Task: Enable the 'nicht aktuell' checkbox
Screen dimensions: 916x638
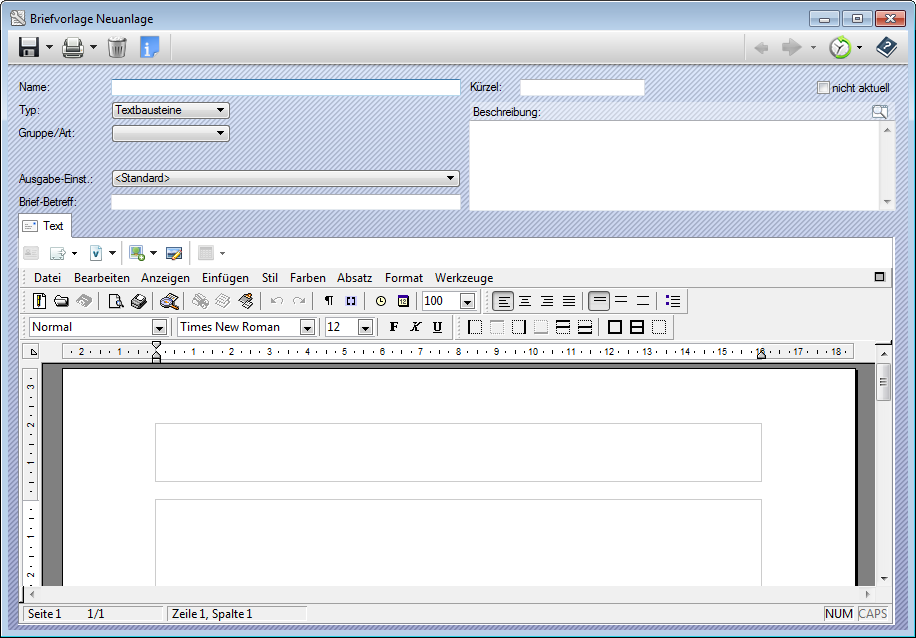Action: tap(824, 88)
